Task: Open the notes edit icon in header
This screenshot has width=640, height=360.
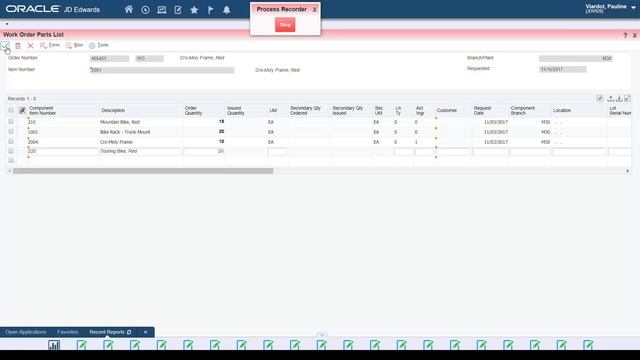Action: [x=178, y=10]
